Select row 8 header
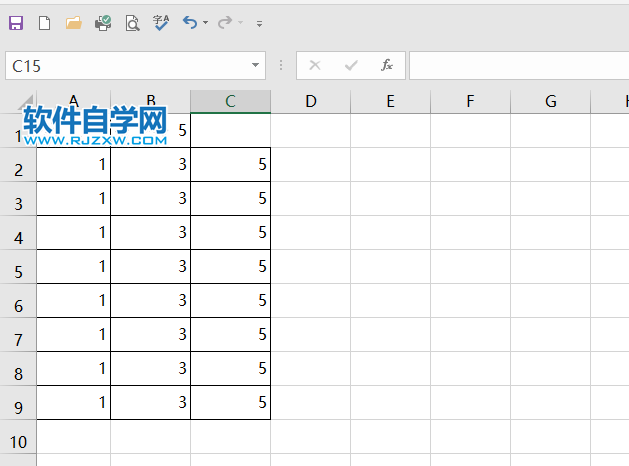This screenshot has width=629, height=466. coord(18,369)
